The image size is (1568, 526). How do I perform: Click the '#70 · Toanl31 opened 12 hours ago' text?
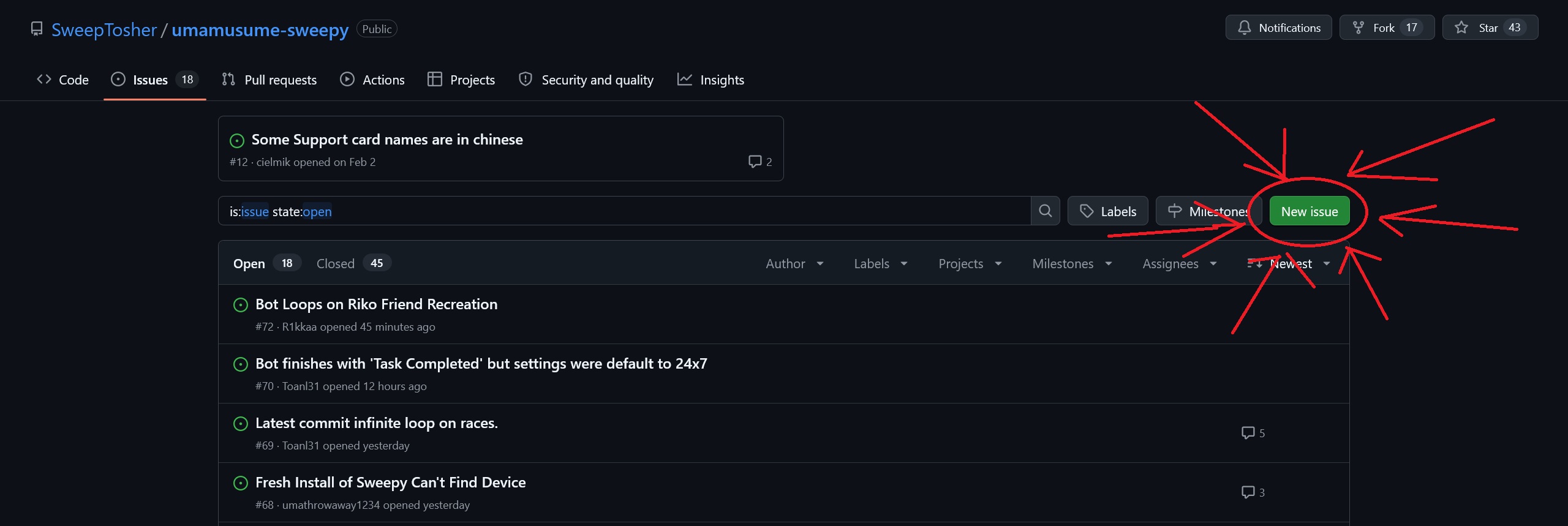pyautogui.click(x=341, y=386)
